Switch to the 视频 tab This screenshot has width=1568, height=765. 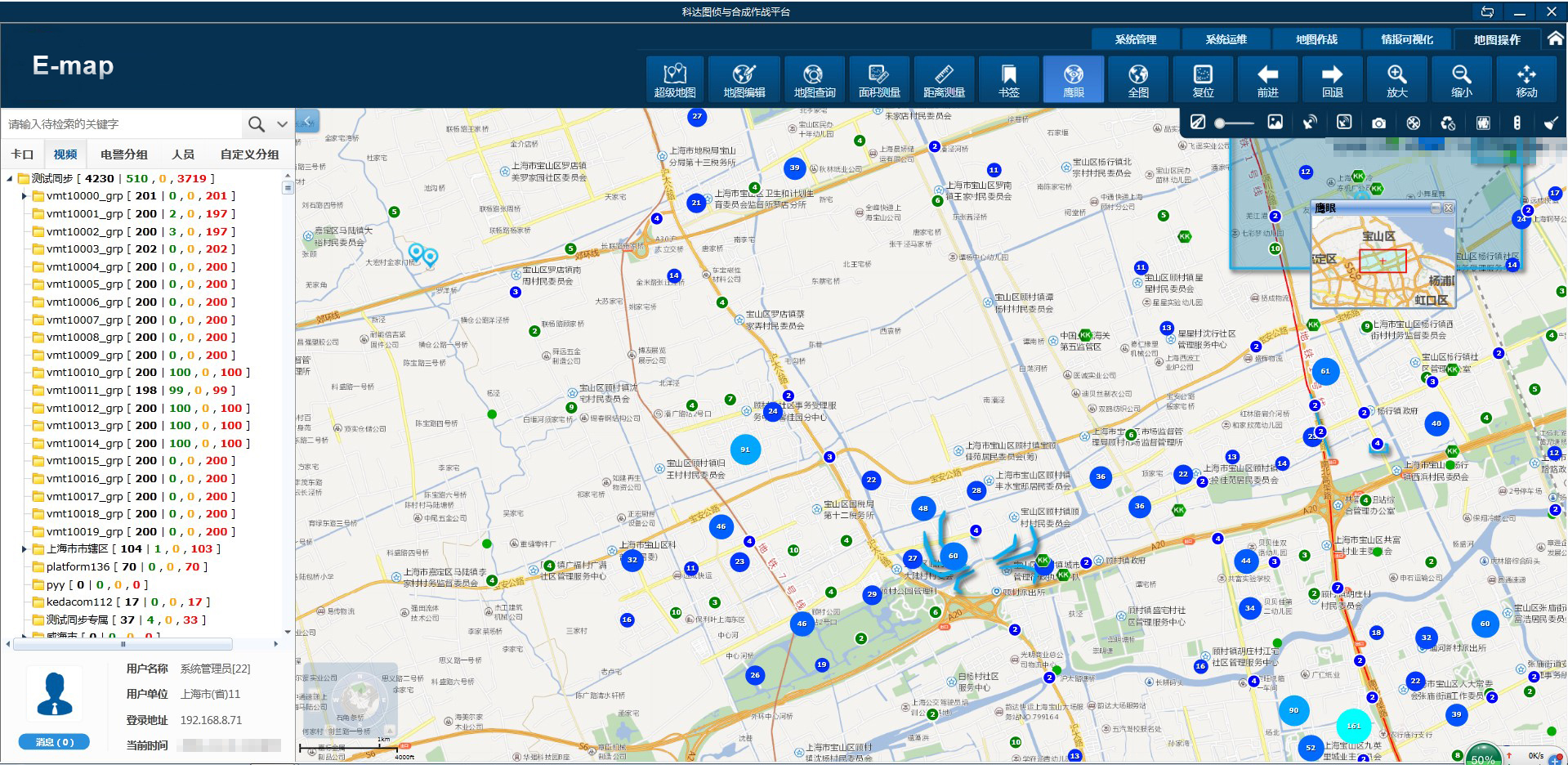(x=65, y=154)
